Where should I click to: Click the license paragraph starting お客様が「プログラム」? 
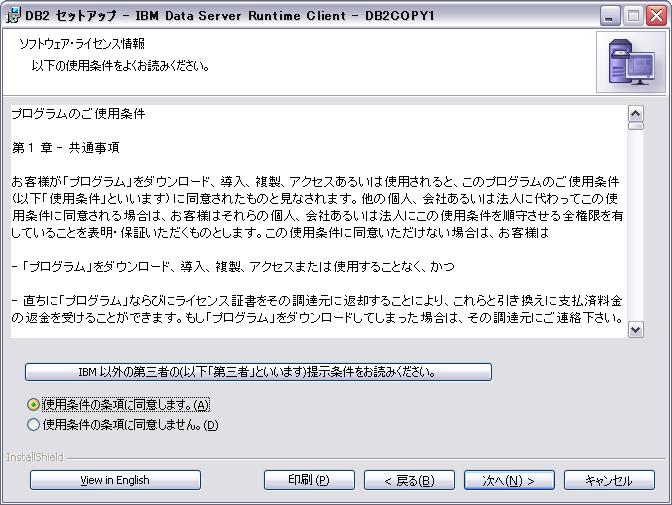pos(317,207)
